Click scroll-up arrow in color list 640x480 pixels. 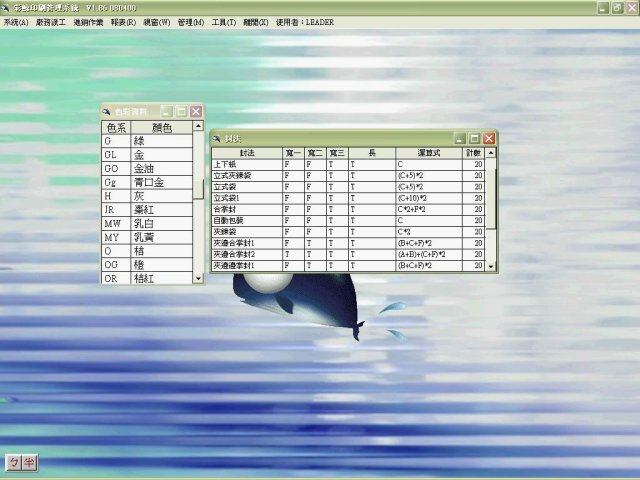[199, 127]
